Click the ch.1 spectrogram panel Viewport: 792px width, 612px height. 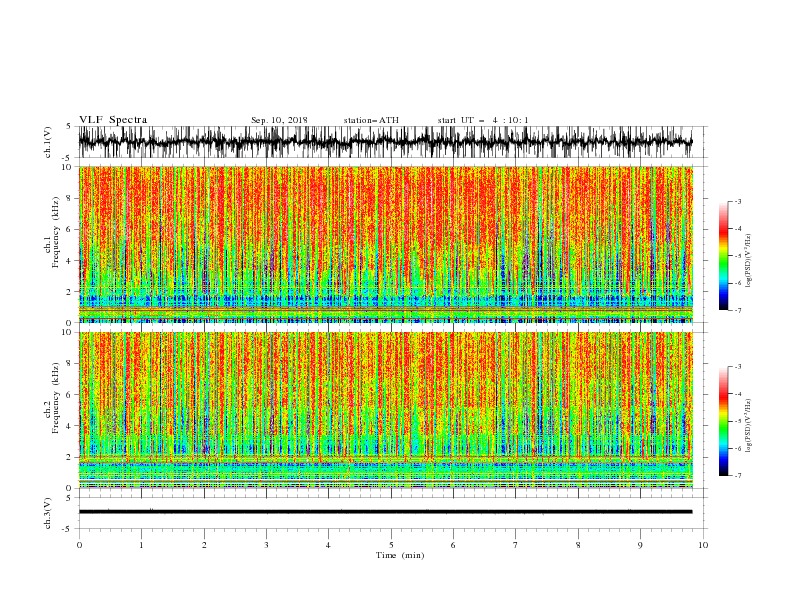pos(385,244)
